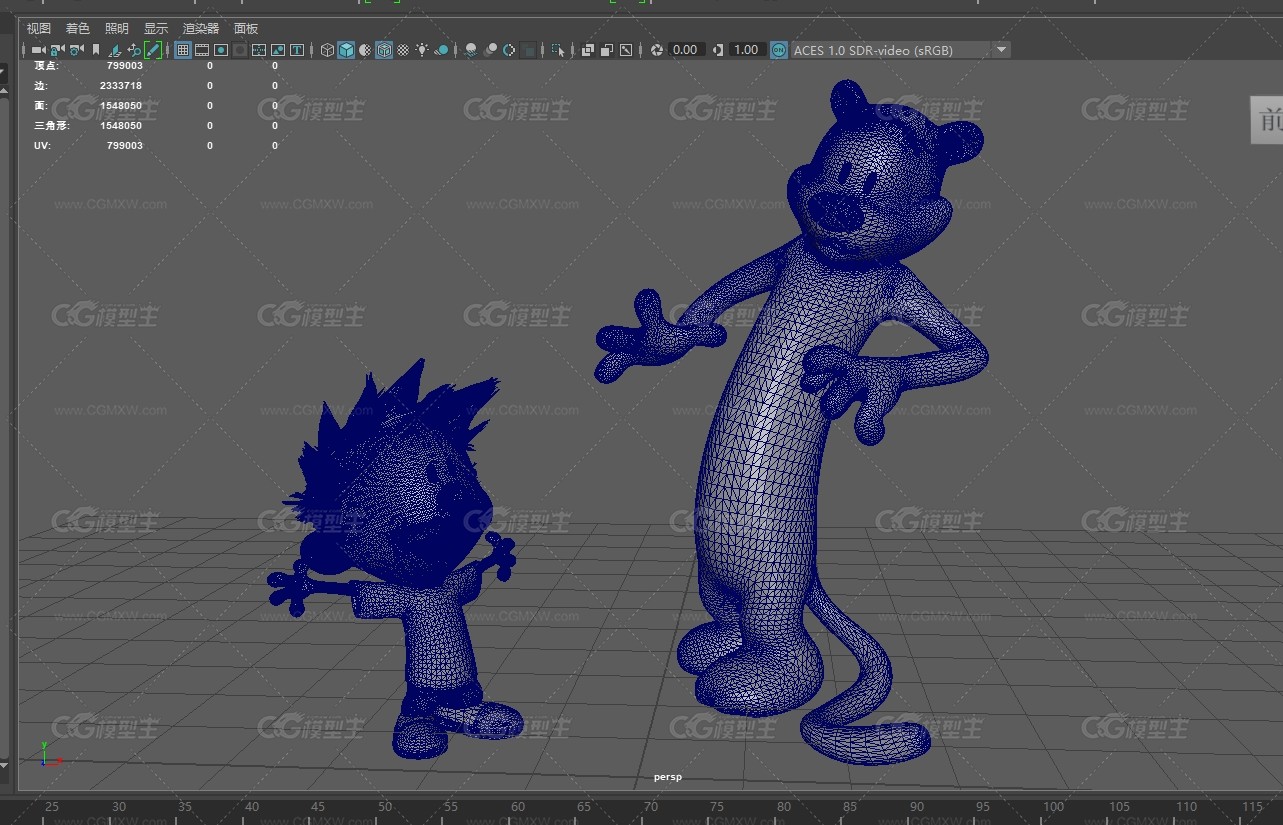The width and height of the screenshot is (1283, 825).
Task: Click the 三角形 count 1548050
Action: pyautogui.click(x=121, y=126)
